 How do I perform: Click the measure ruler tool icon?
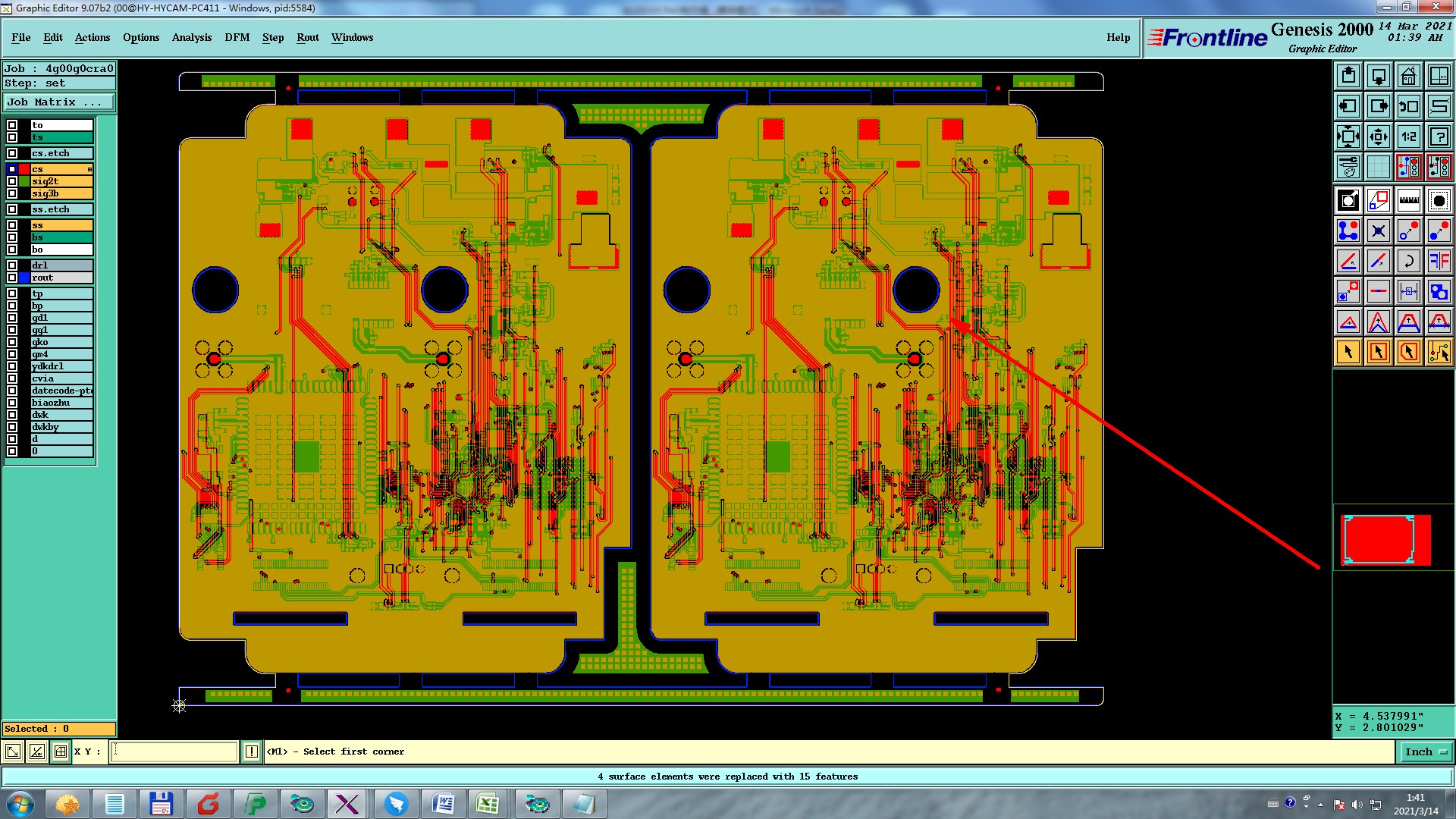(x=1408, y=200)
